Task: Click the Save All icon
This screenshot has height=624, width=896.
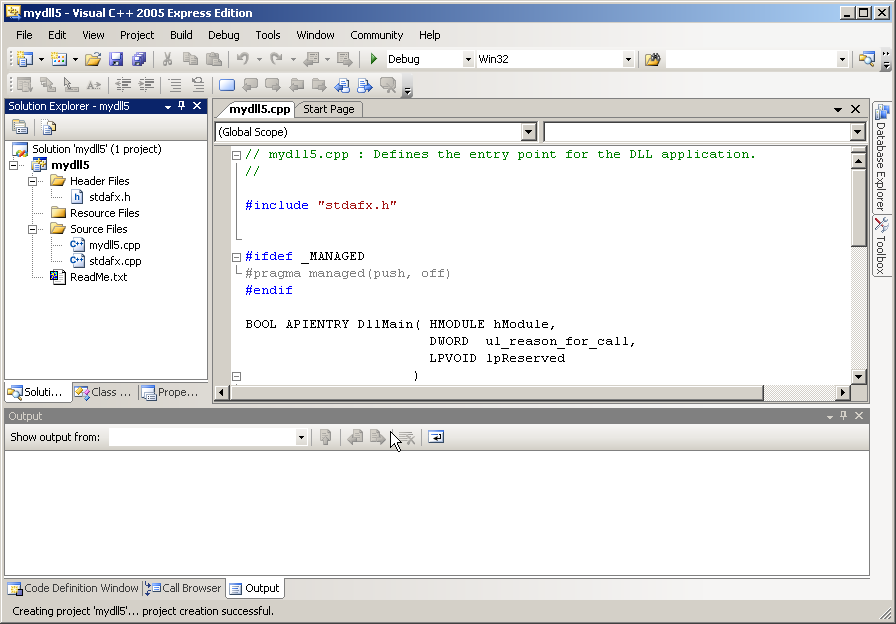Action: 139,59
